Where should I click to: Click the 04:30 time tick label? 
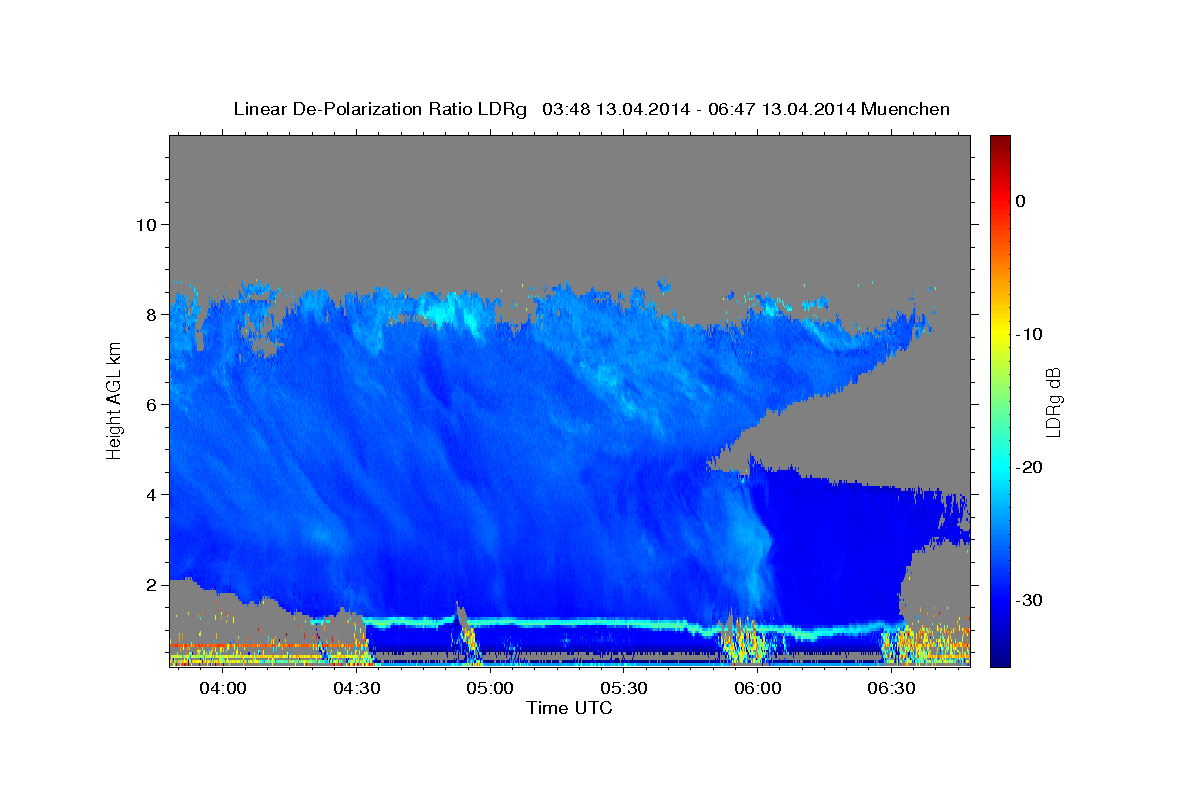click(357, 689)
